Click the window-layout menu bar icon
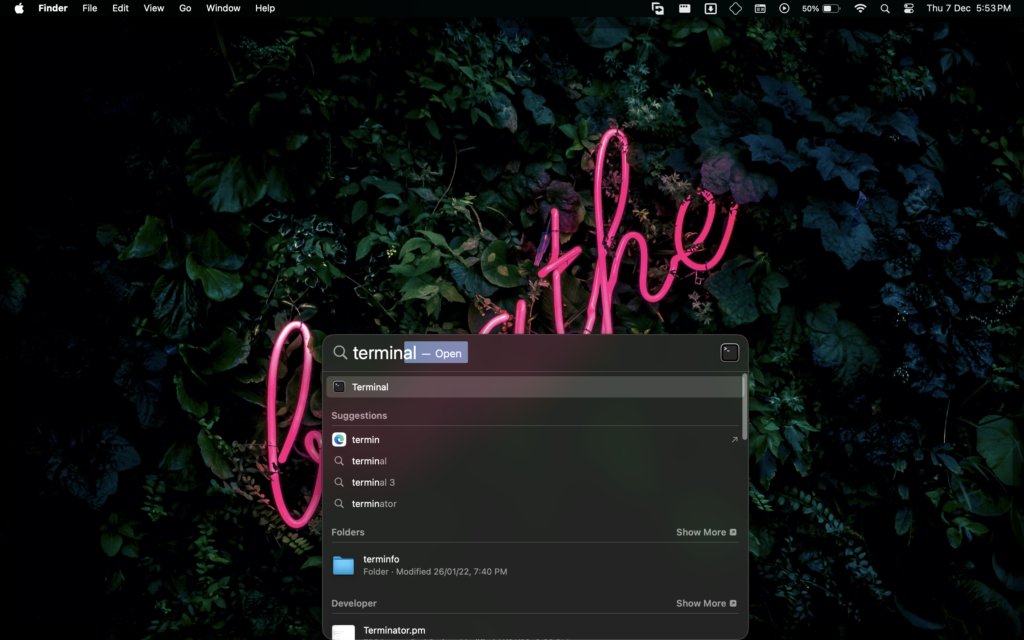The width and height of the screenshot is (1024, 640). click(760, 8)
